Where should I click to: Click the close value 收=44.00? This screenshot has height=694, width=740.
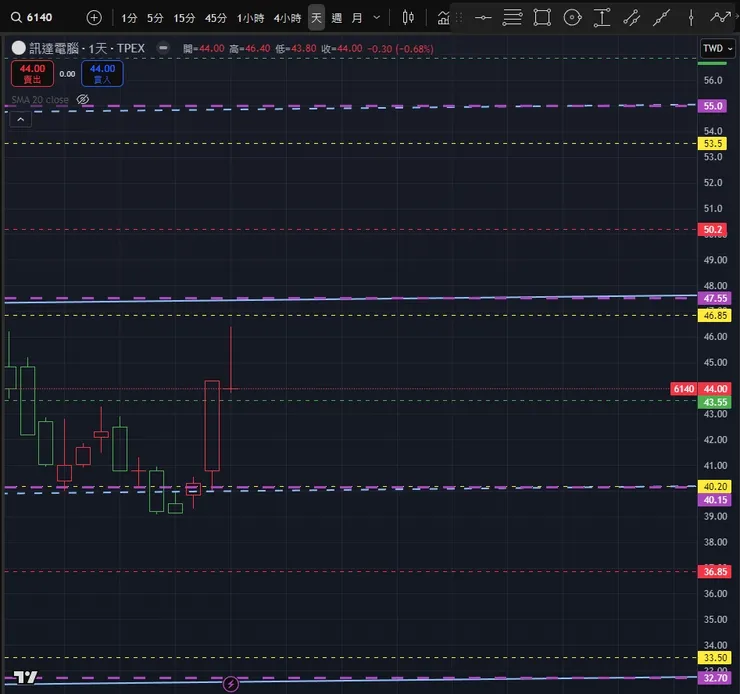[342, 49]
